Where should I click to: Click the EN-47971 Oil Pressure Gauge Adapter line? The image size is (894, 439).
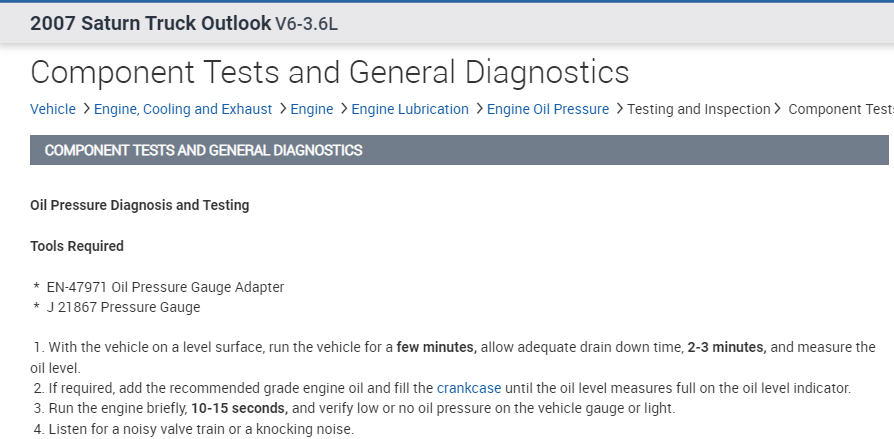[165, 287]
